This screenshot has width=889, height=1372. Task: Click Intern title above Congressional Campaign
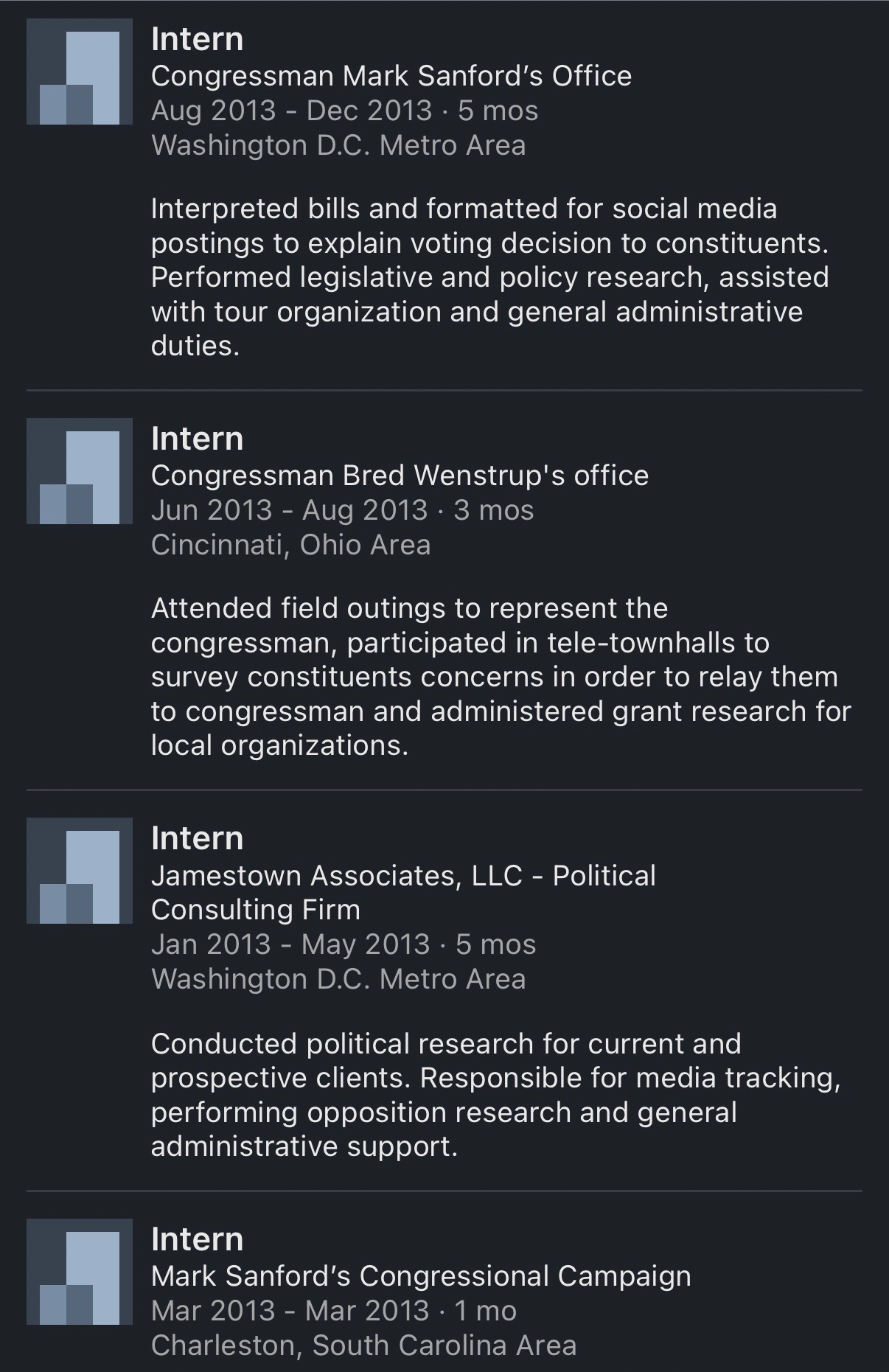[x=197, y=1240]
